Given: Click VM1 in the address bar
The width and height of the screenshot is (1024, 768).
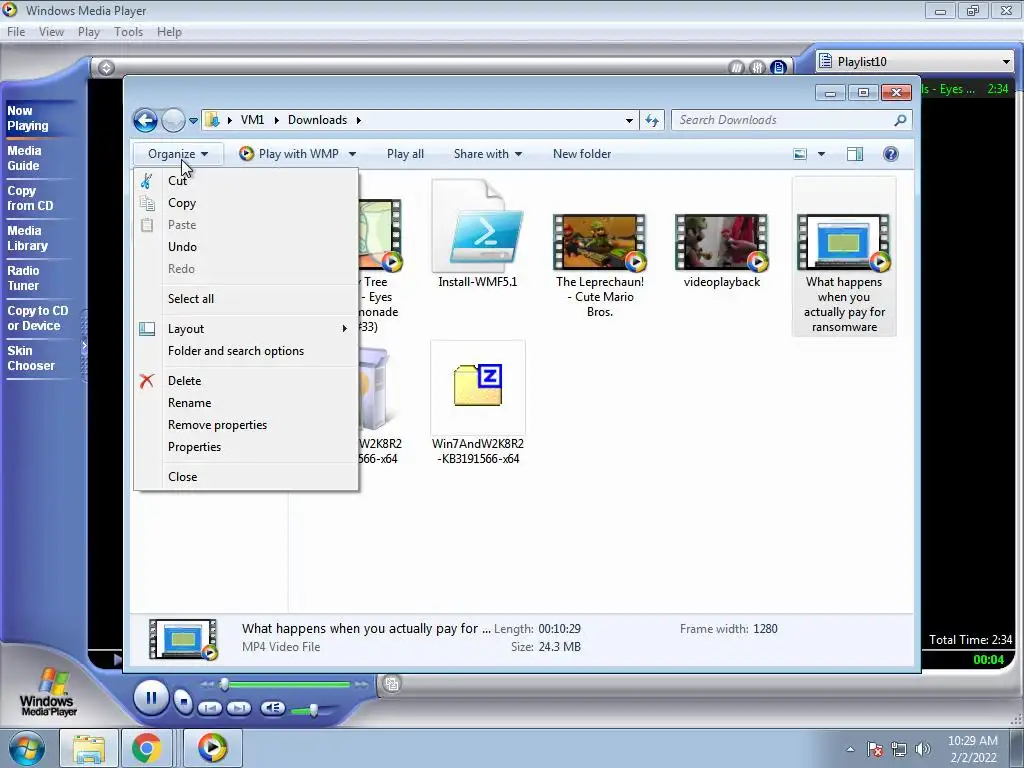Looking at the screenshot, I should (252, 120).
